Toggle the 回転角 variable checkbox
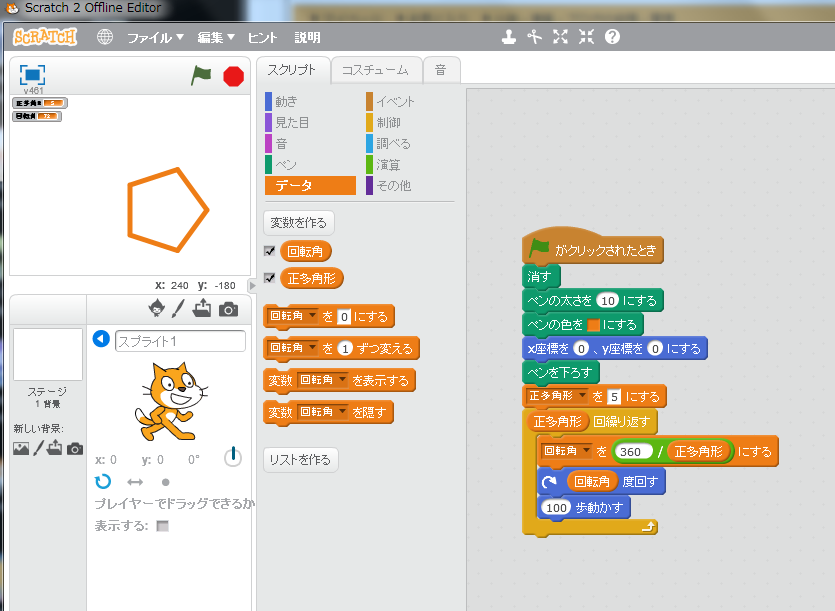This screenshot has height=611, width=835. (x=269, y=251)
